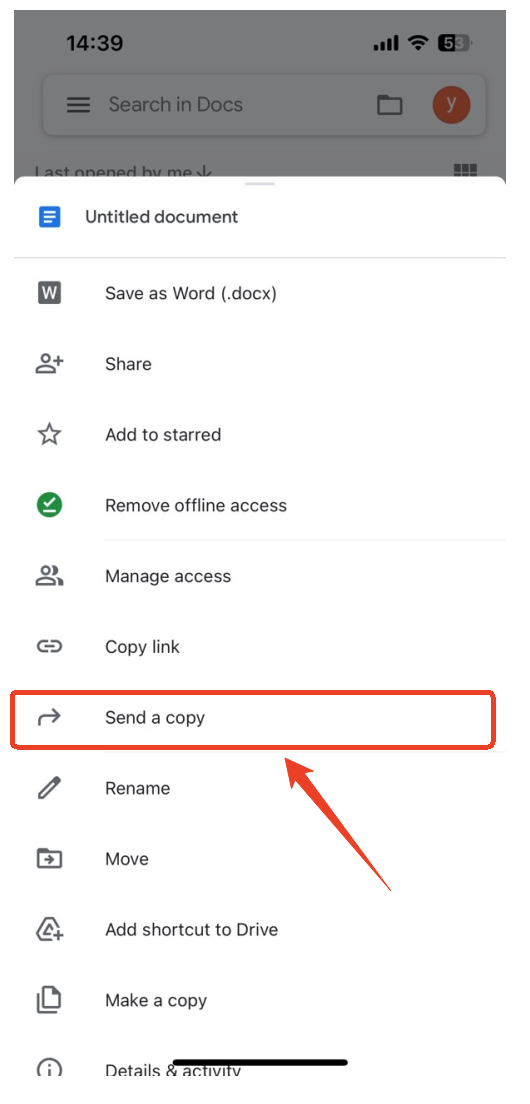Open the Last opened by me sort
Image resolution: width=530 pixels, height=1104 pixels.
tap(124, 171)
